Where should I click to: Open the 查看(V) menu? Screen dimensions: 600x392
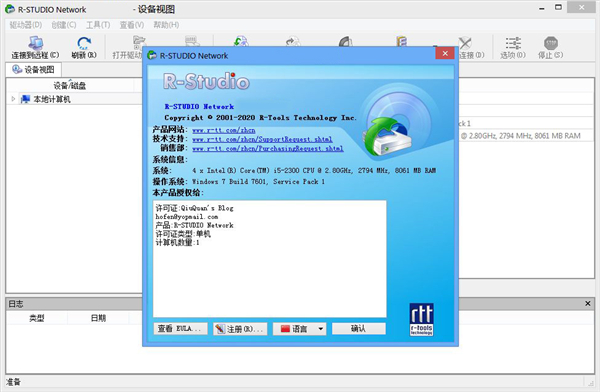(132, 25)
